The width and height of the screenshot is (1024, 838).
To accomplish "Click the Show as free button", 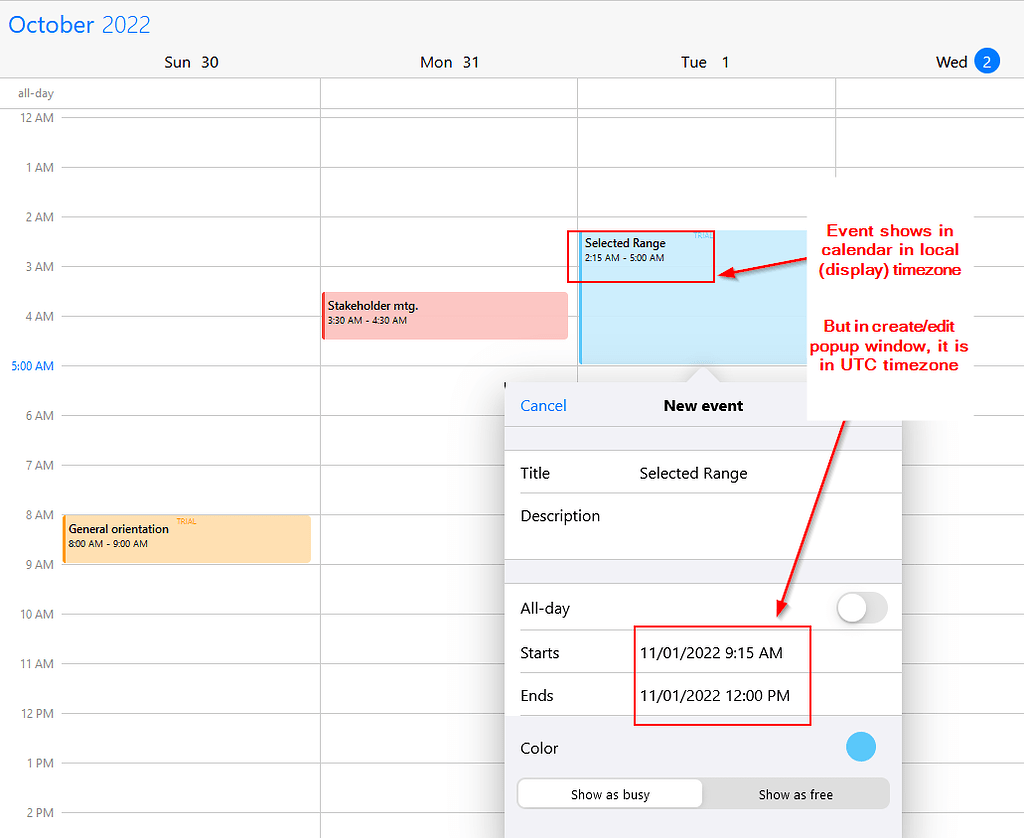I will 796,793.
